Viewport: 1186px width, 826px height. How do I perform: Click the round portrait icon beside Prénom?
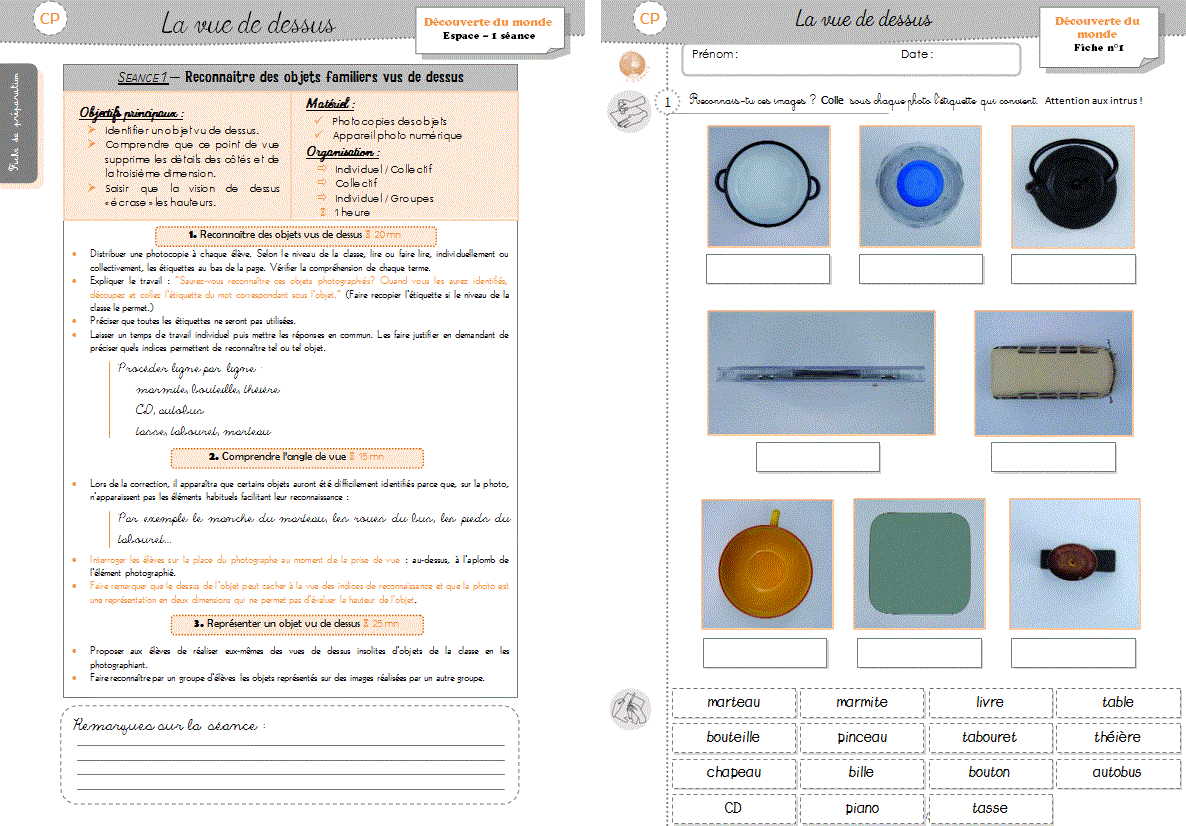[x=632, y=65]
